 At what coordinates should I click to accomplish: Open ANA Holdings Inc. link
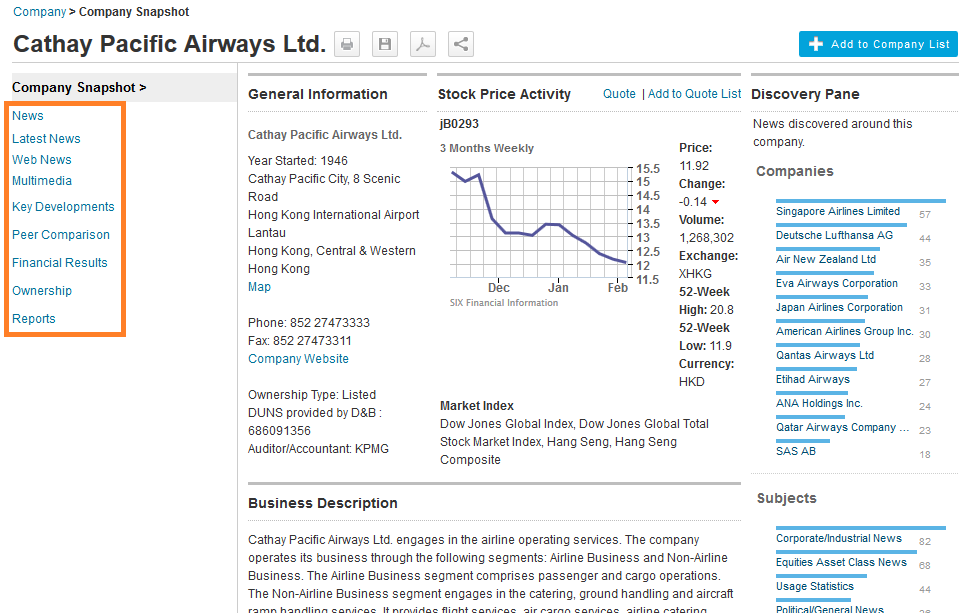point(819,403)
